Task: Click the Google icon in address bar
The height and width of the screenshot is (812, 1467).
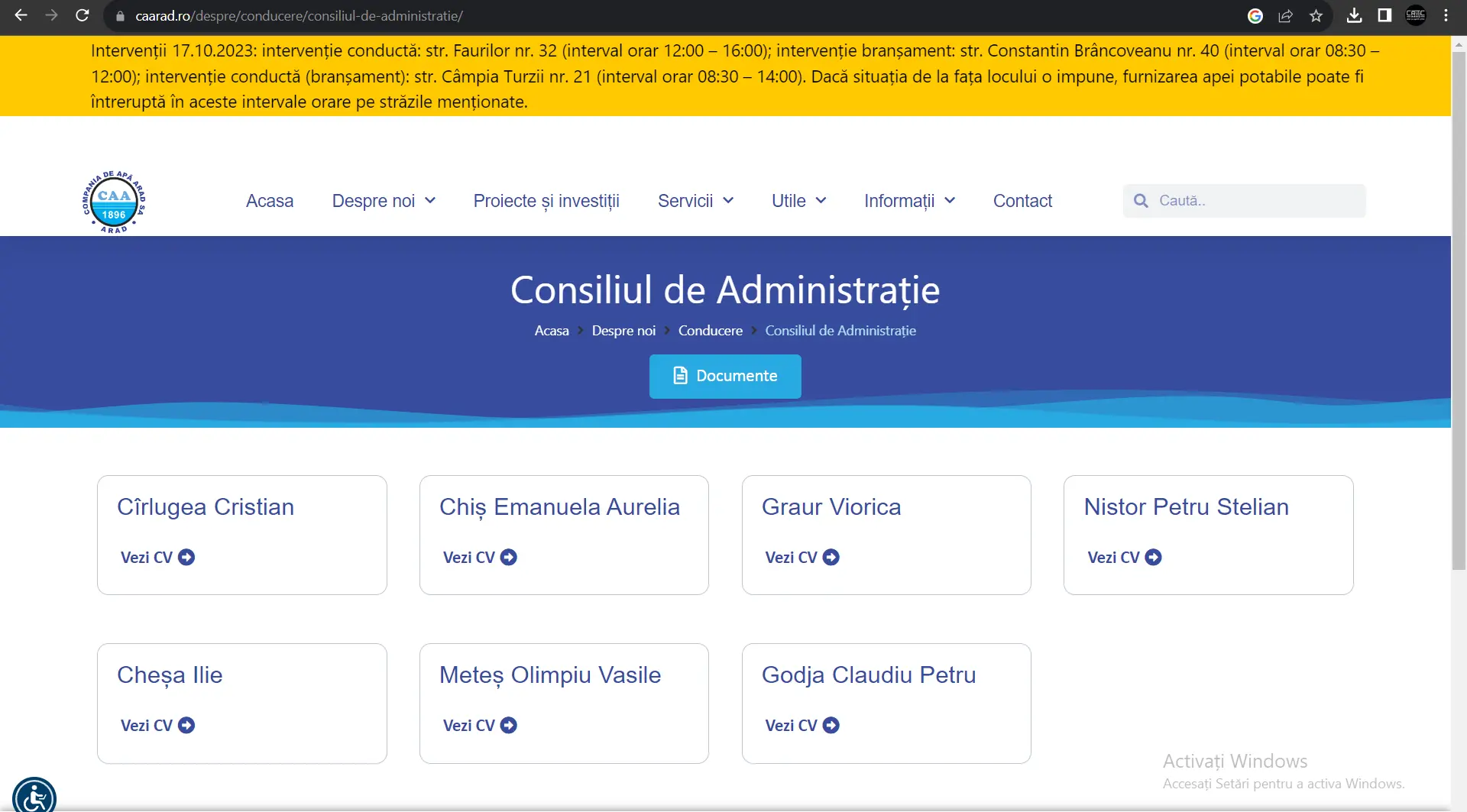Action: (1255, 15)
